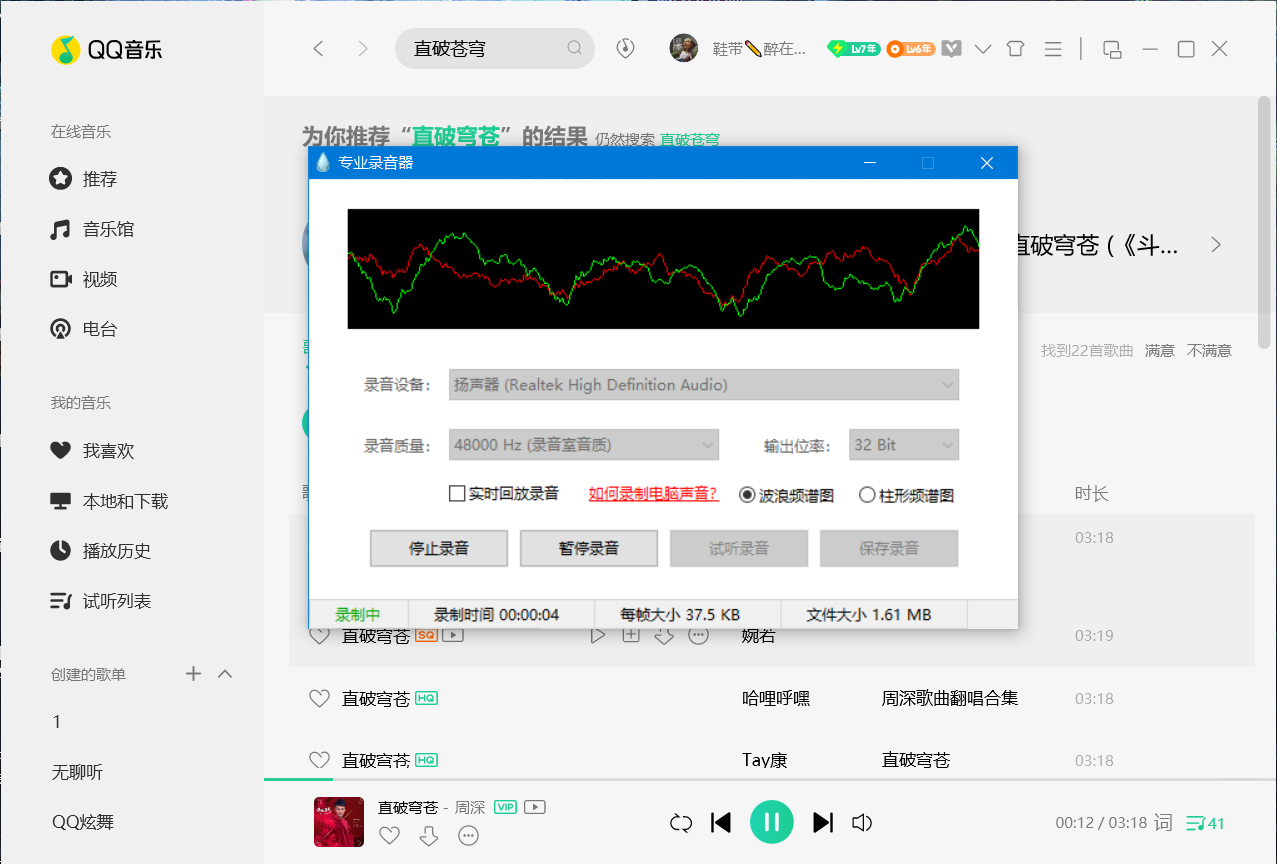
Task: Click the green Lv7 membership badge
Action: [854, 48]
